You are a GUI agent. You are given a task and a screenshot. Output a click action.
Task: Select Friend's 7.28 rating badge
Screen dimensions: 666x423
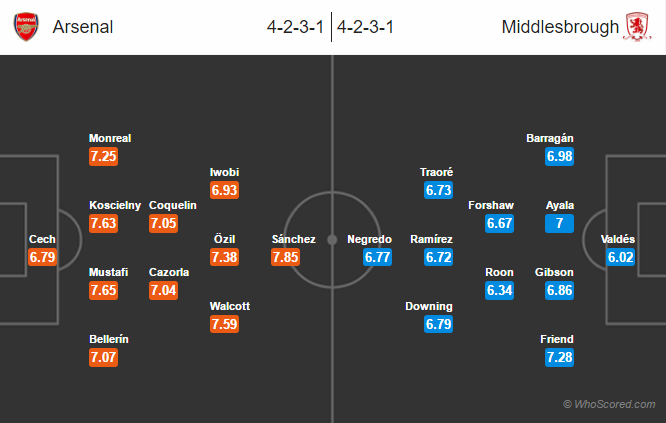click(x=560, y=357)
